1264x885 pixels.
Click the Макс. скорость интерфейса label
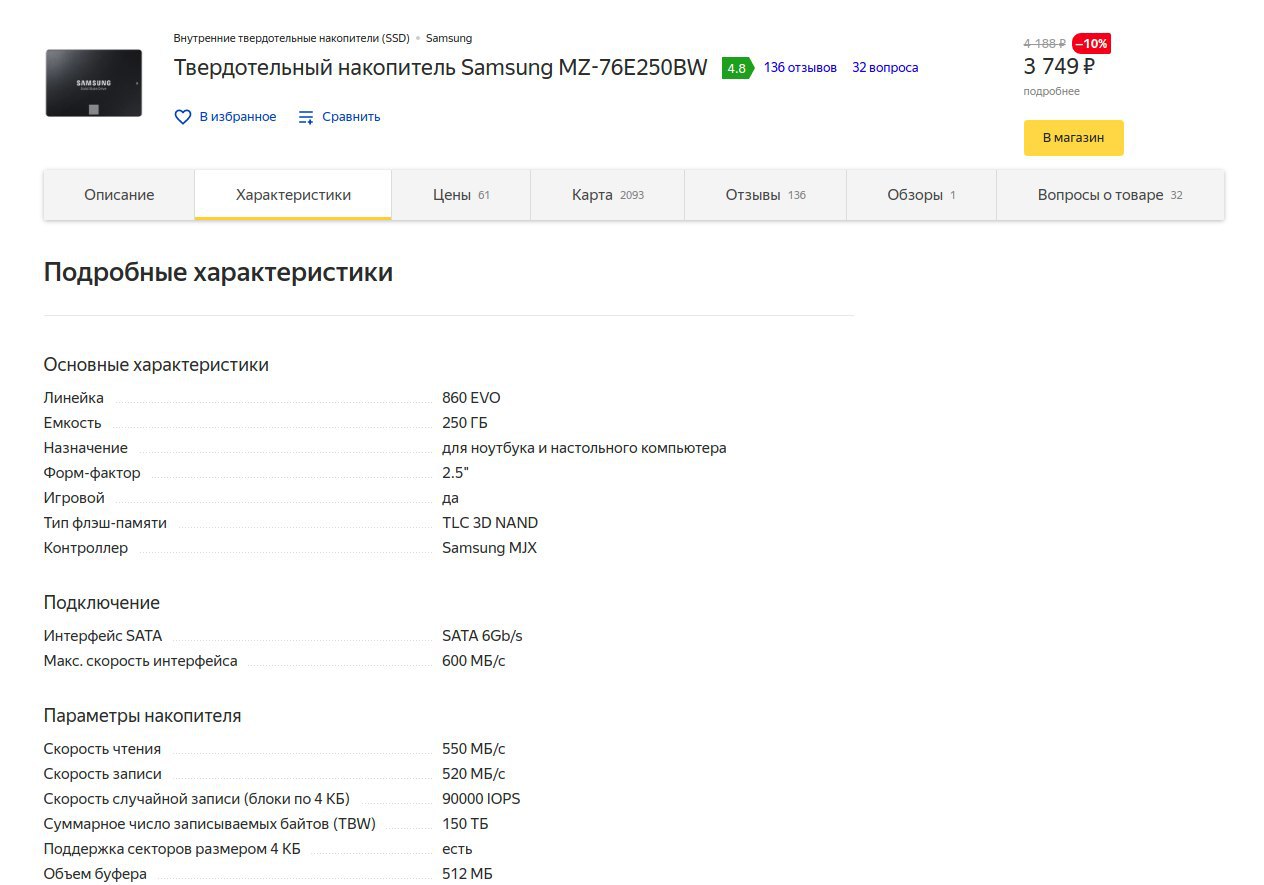coord(141,661)
